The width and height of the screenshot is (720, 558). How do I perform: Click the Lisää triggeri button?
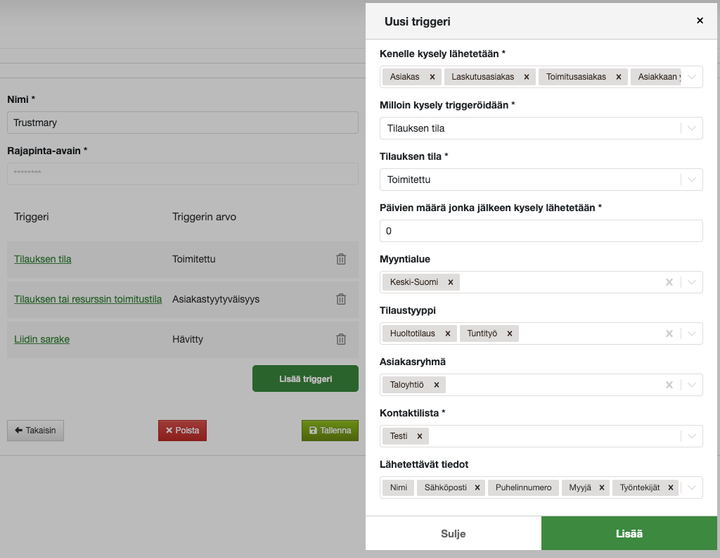pos(305,378)
